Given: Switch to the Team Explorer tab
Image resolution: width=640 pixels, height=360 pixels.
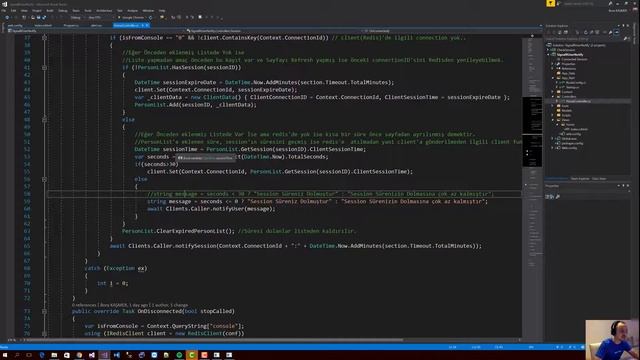Looking at the screenshot, I should point(580,179).
